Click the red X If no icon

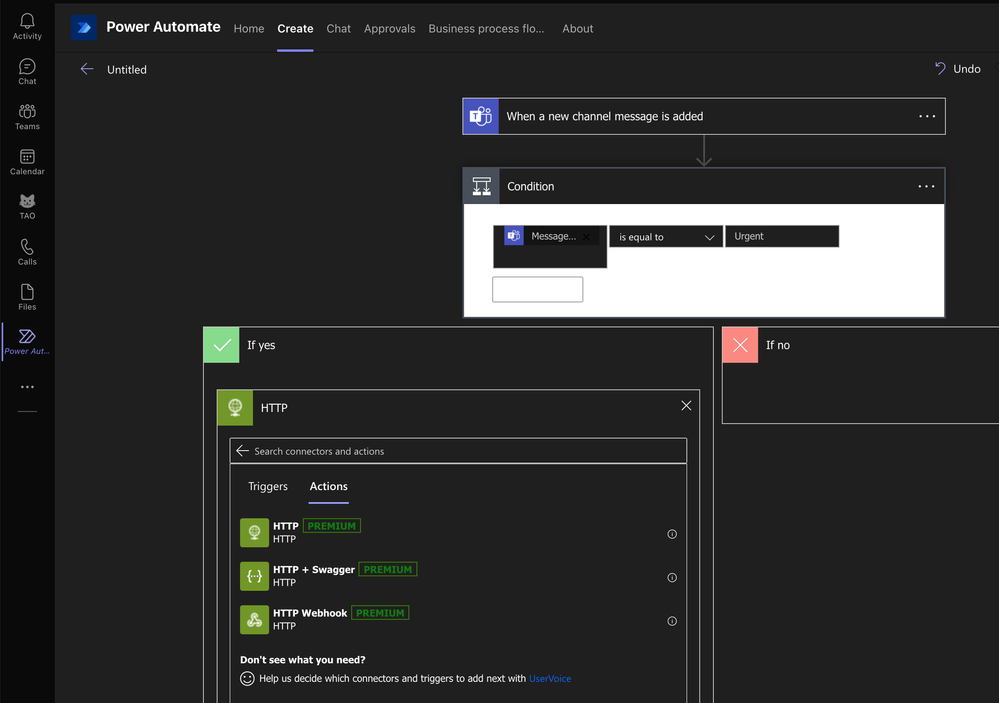click(x=740, y=345)
